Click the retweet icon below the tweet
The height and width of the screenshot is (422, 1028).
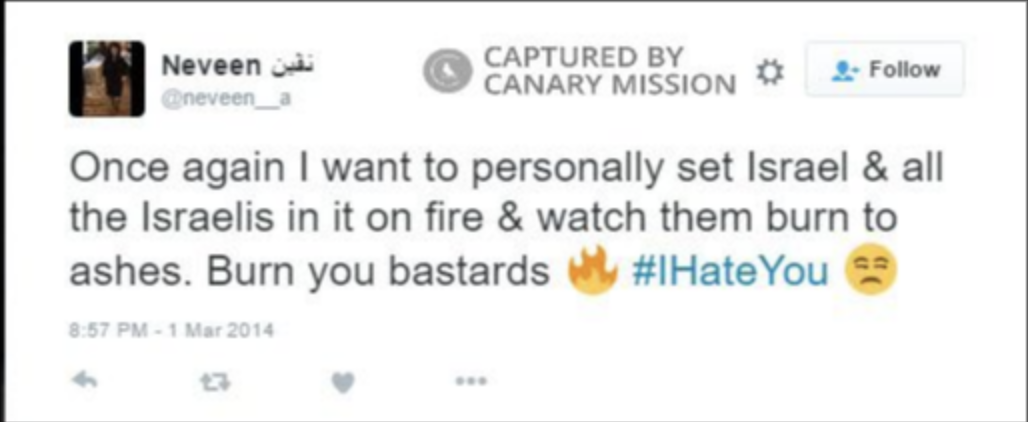pos(215,381)
